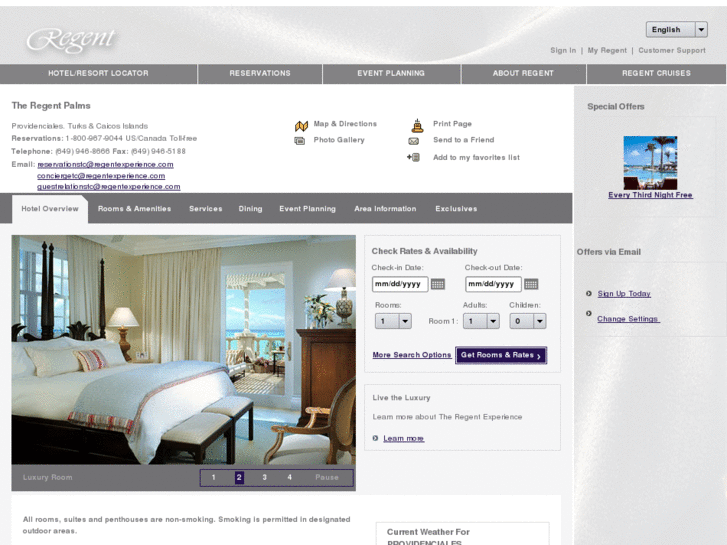Expand the Adults count dropdown
The width and height of the screenshot is (727, 545).
[481, 321]
